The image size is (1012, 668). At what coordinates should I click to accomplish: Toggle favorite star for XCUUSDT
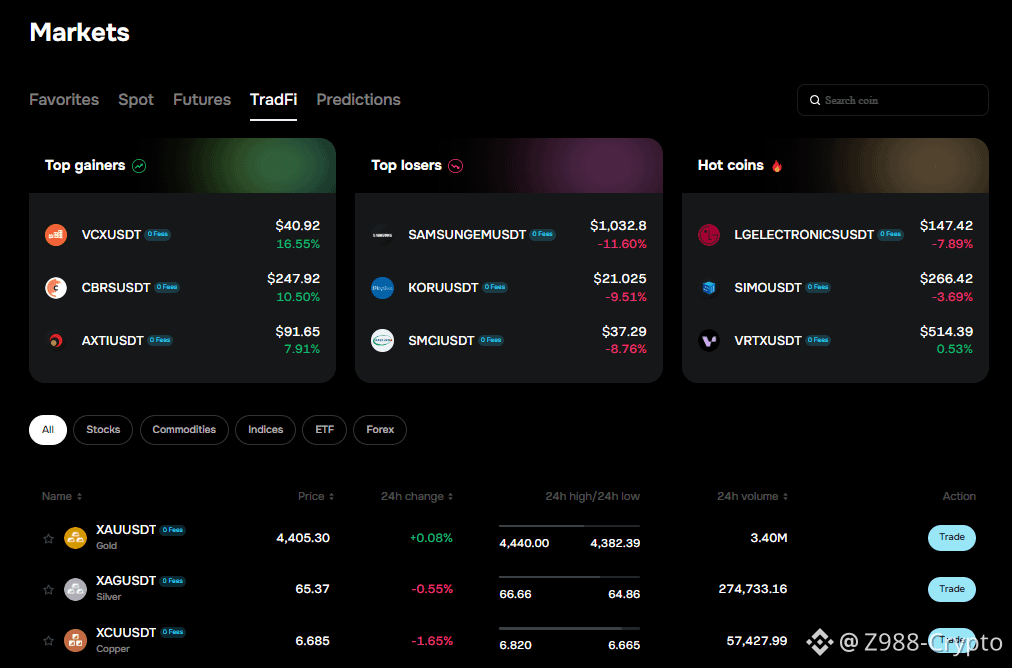tap(48, 641)
